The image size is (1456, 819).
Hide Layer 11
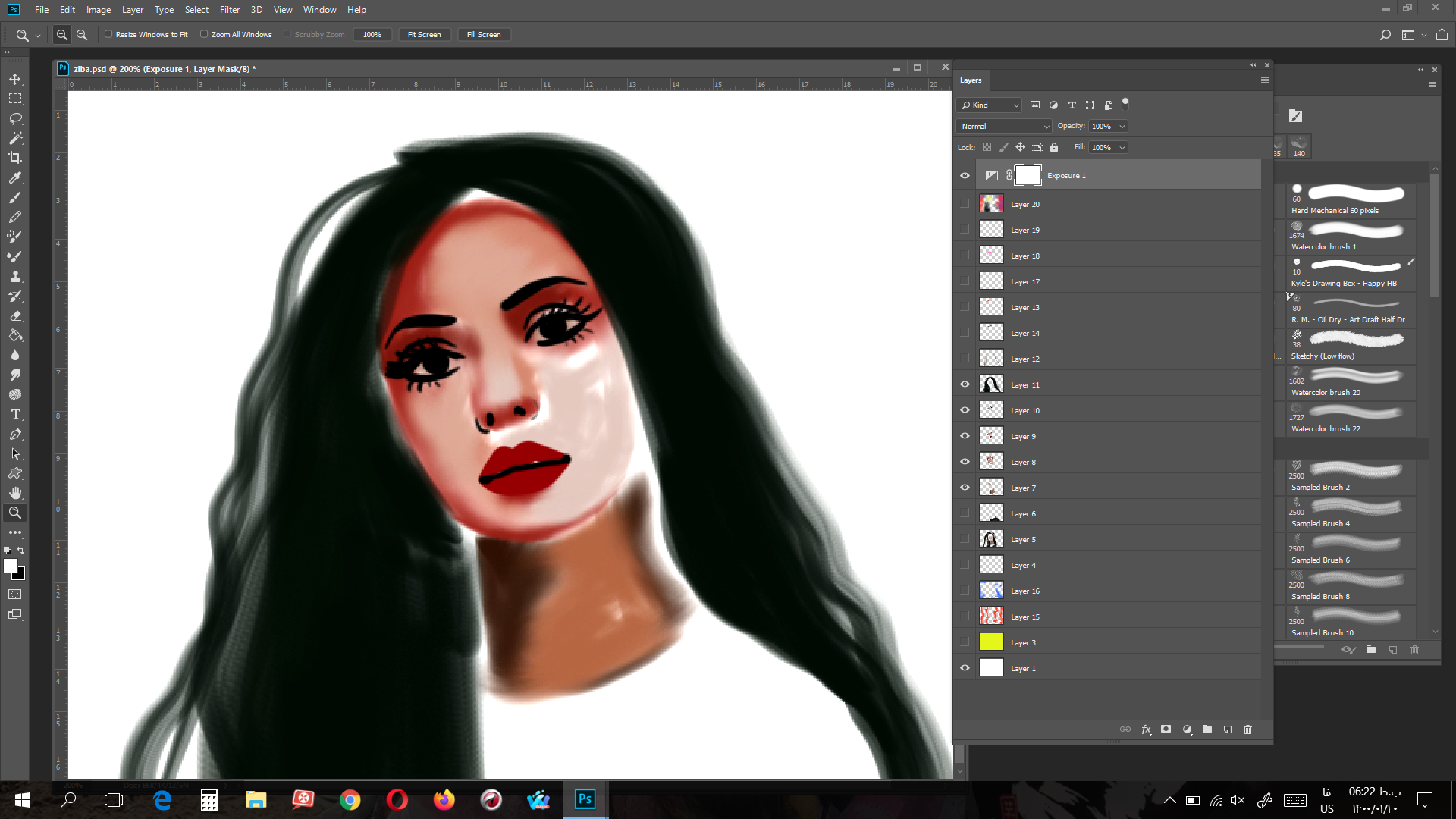point(965,384)
